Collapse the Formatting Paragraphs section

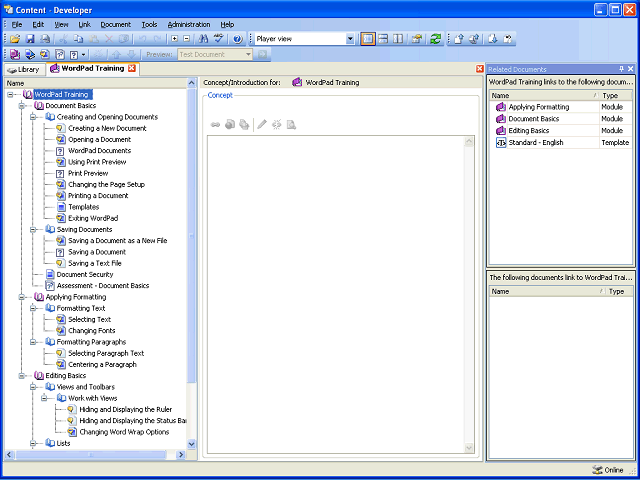33,342
